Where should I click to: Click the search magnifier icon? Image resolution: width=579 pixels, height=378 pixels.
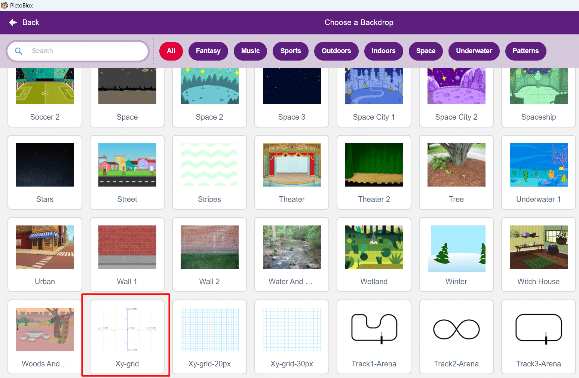18,51
